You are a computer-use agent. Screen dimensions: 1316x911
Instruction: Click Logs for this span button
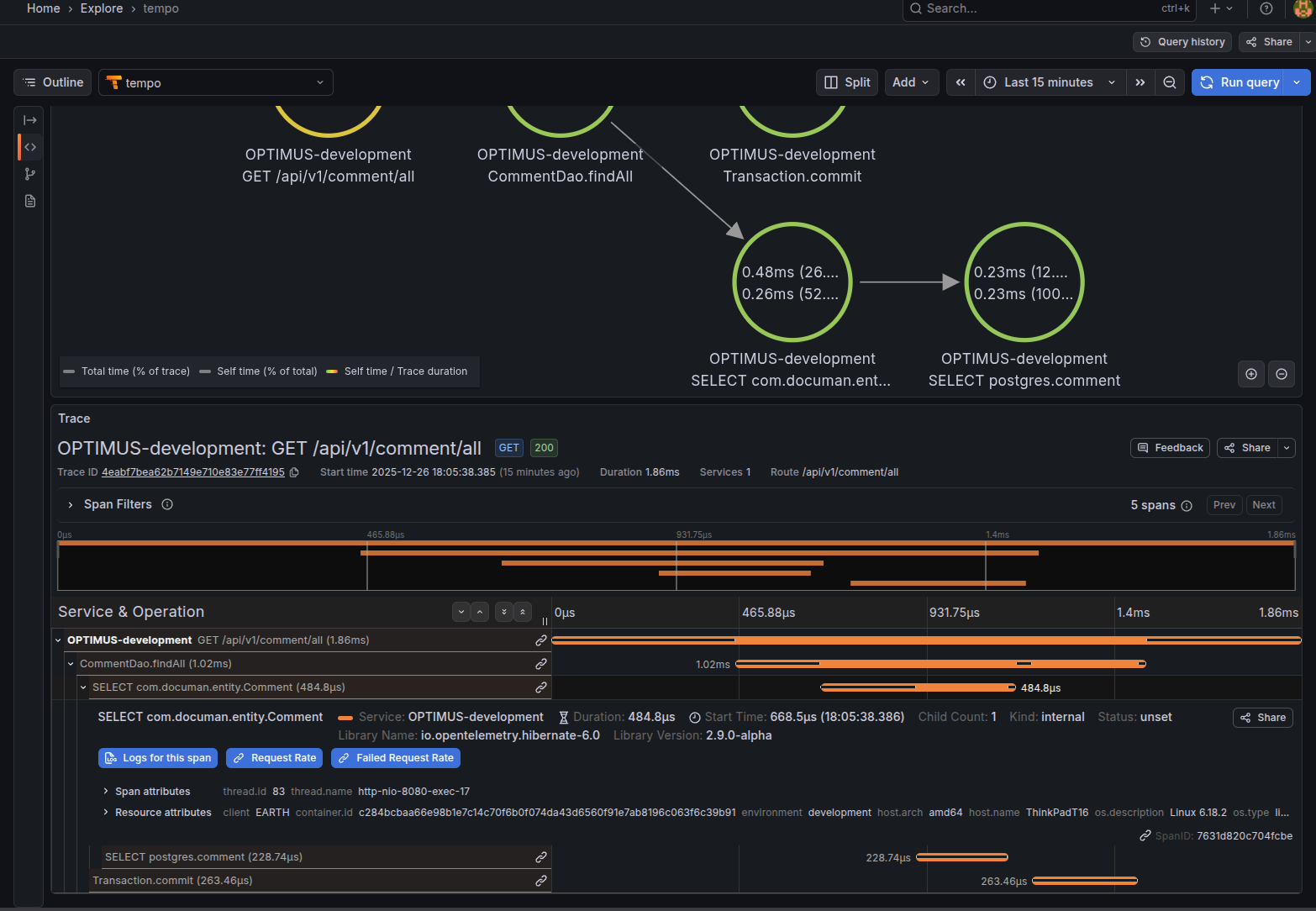(158, 758)
